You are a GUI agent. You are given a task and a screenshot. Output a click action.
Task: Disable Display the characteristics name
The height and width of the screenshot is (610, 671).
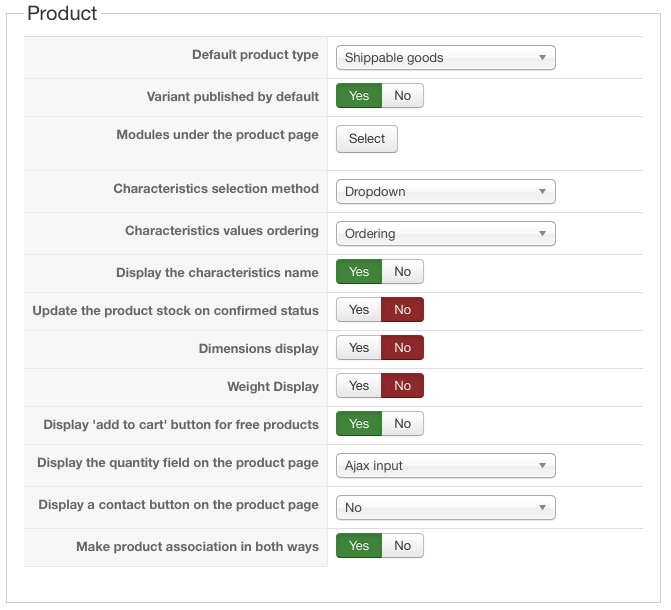coord(402,272)
